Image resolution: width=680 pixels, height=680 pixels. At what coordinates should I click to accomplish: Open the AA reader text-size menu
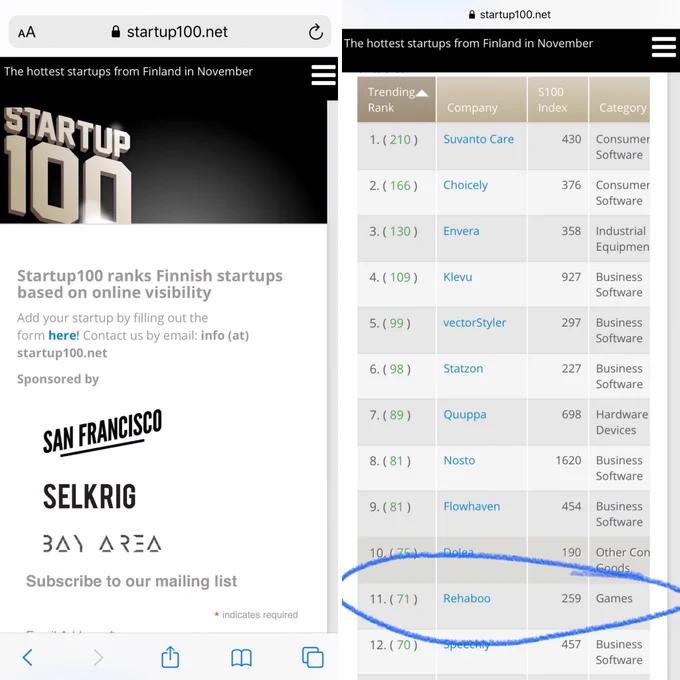tap(27, 32)
